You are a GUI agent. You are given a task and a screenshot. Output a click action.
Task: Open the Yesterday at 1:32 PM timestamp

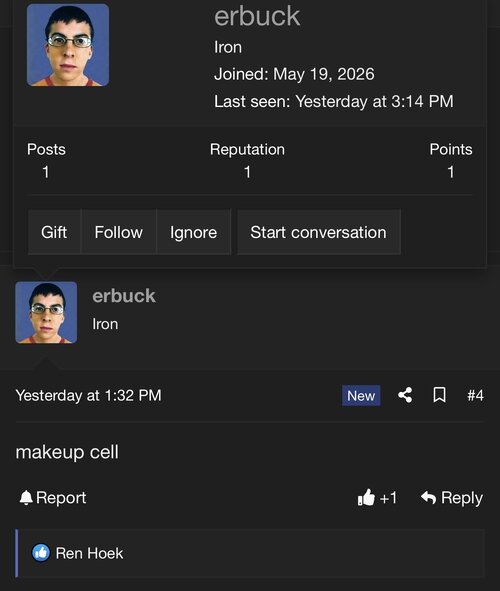pos(89,395)
